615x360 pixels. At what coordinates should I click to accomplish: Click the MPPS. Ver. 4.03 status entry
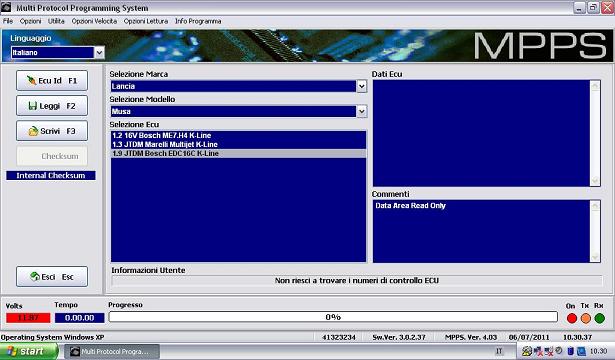[471, 337]
